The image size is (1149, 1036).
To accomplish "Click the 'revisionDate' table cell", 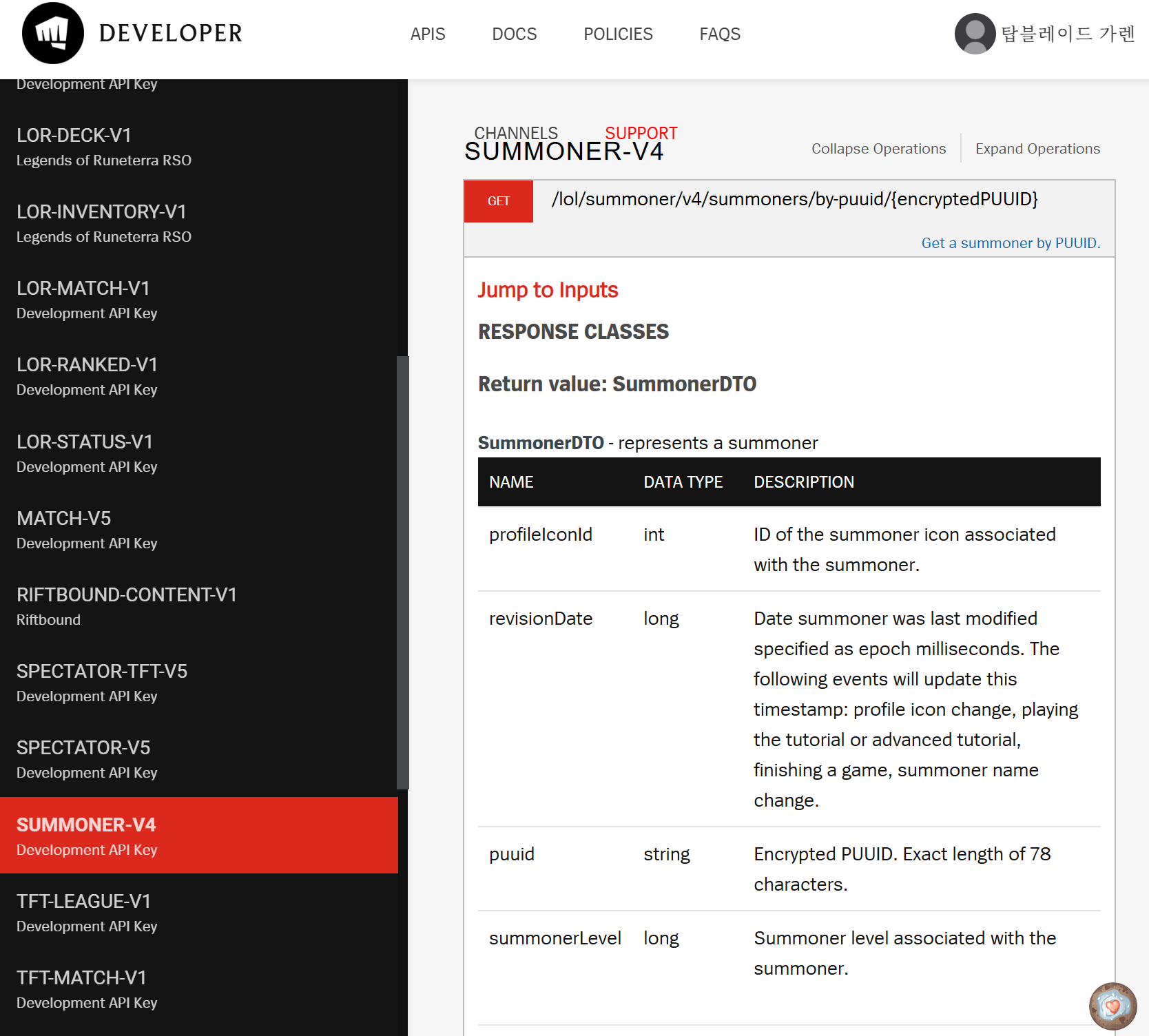I will tap(541, 619).
